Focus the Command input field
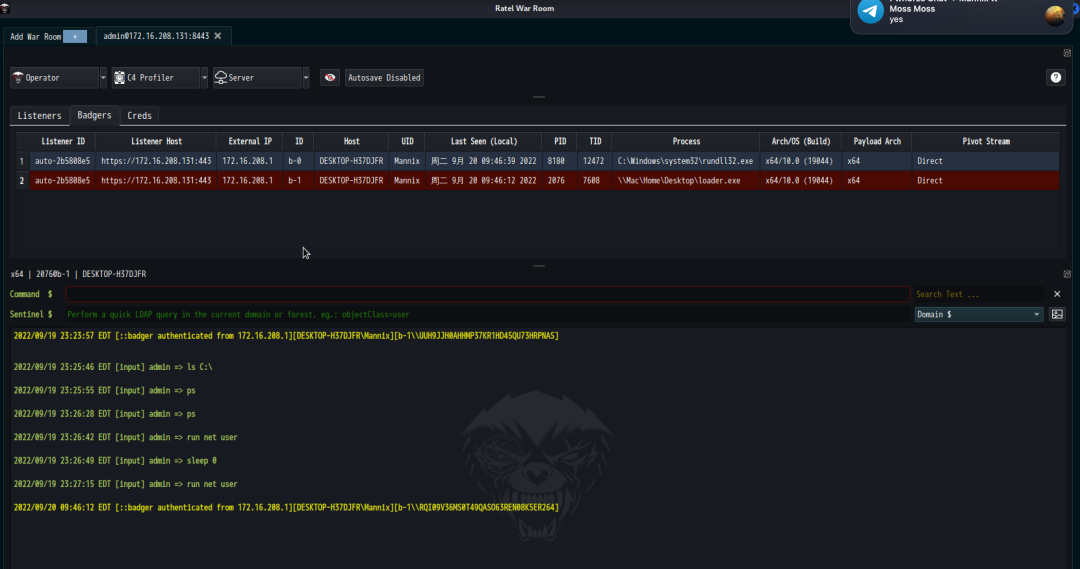The width and height of the screenshot is (1080, 569). [488, 294]
